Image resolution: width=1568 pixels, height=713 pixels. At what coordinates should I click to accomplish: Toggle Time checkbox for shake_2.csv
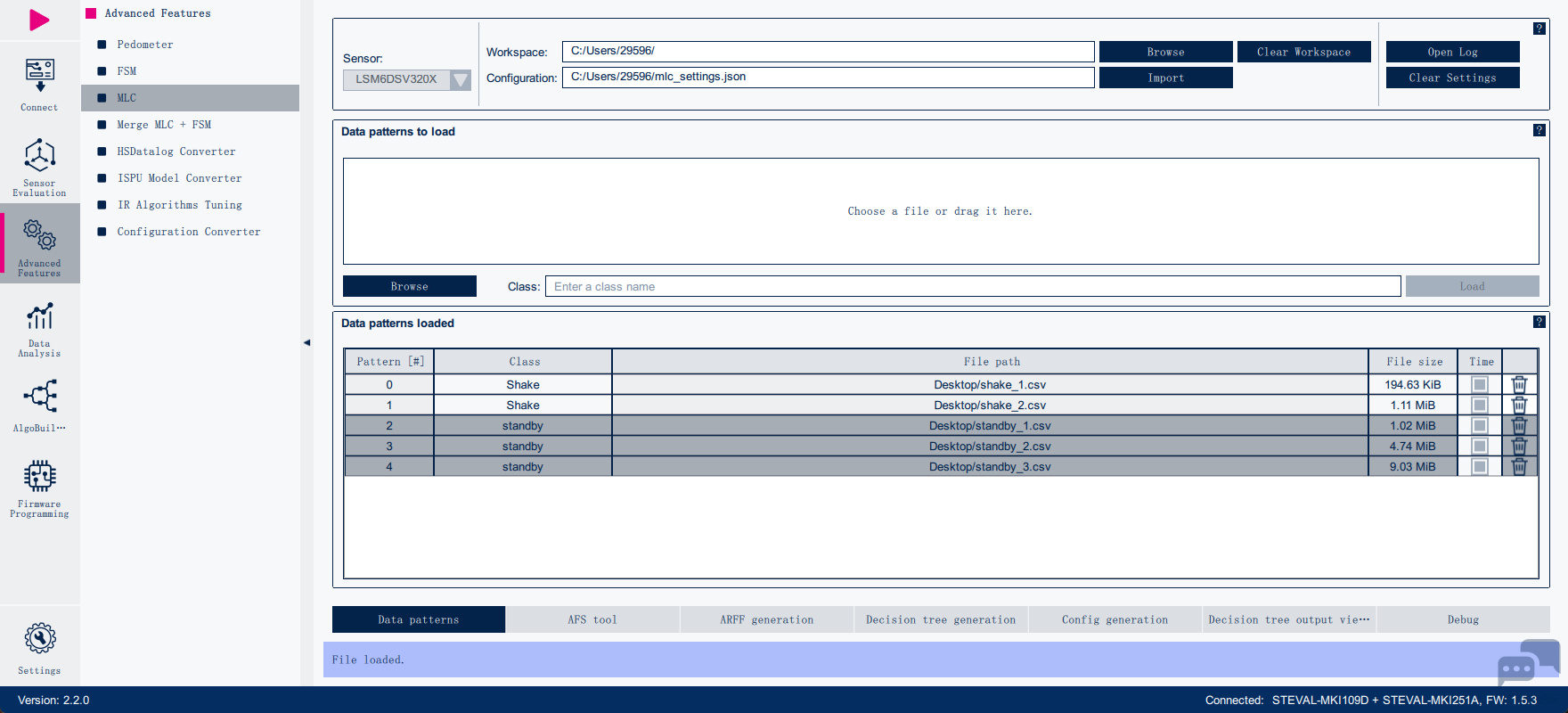click(x=1480, y=406)
